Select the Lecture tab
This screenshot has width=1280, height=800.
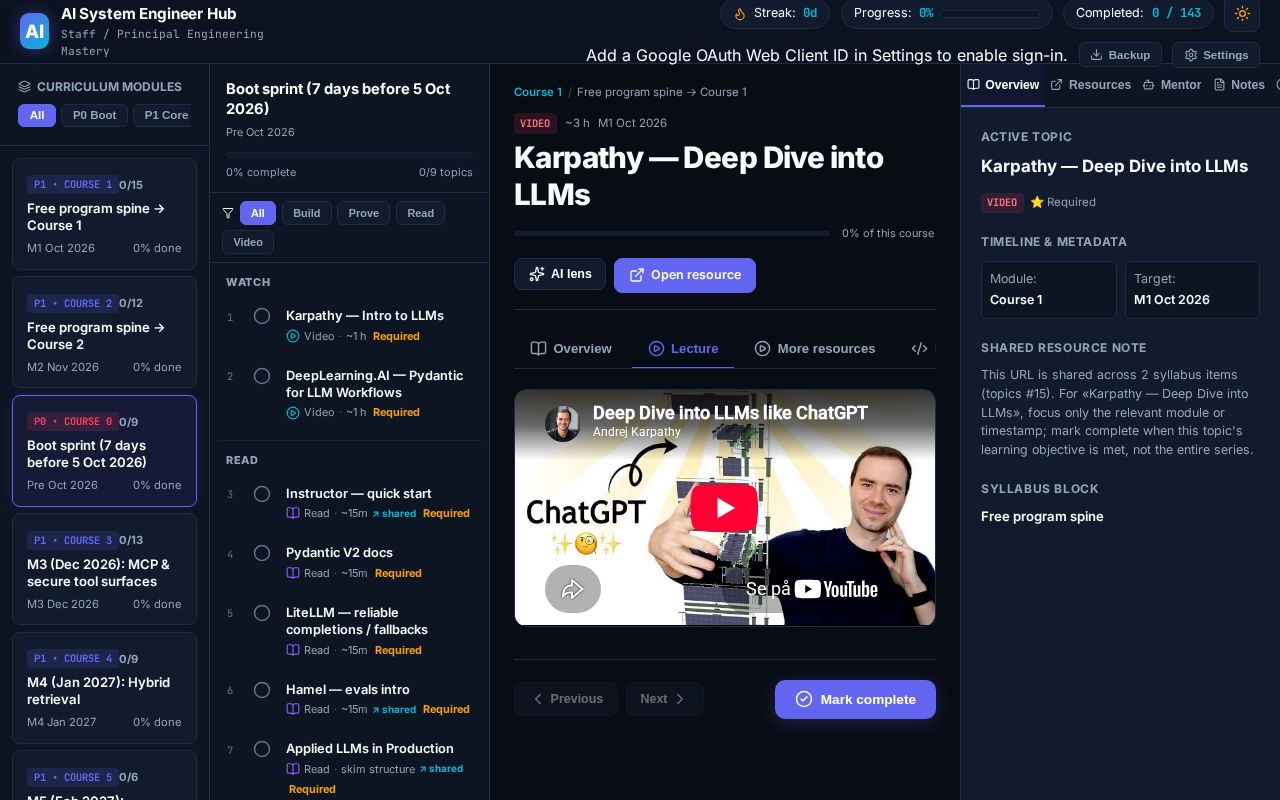tap(683, 348)
